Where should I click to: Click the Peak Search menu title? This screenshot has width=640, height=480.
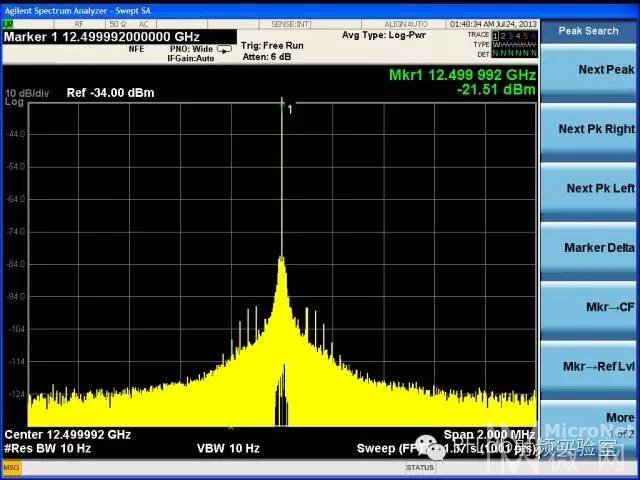click(x=588, y=31)
